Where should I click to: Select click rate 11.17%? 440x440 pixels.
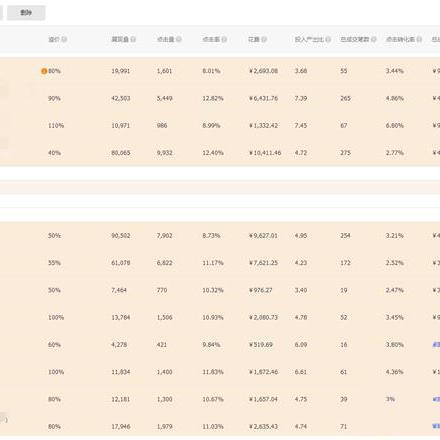tap(213, 263)
